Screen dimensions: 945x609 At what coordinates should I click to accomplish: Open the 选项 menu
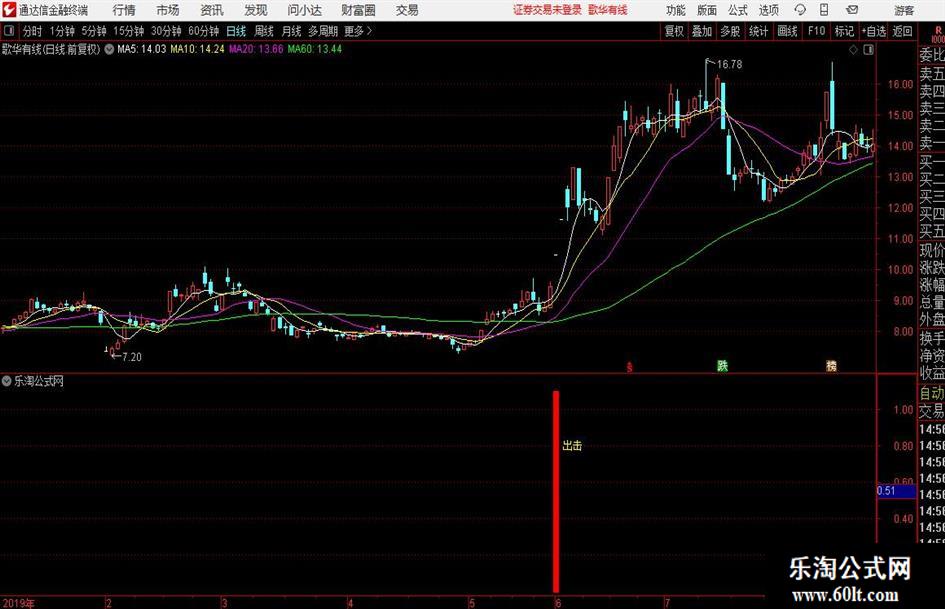[x=768, y=10]
